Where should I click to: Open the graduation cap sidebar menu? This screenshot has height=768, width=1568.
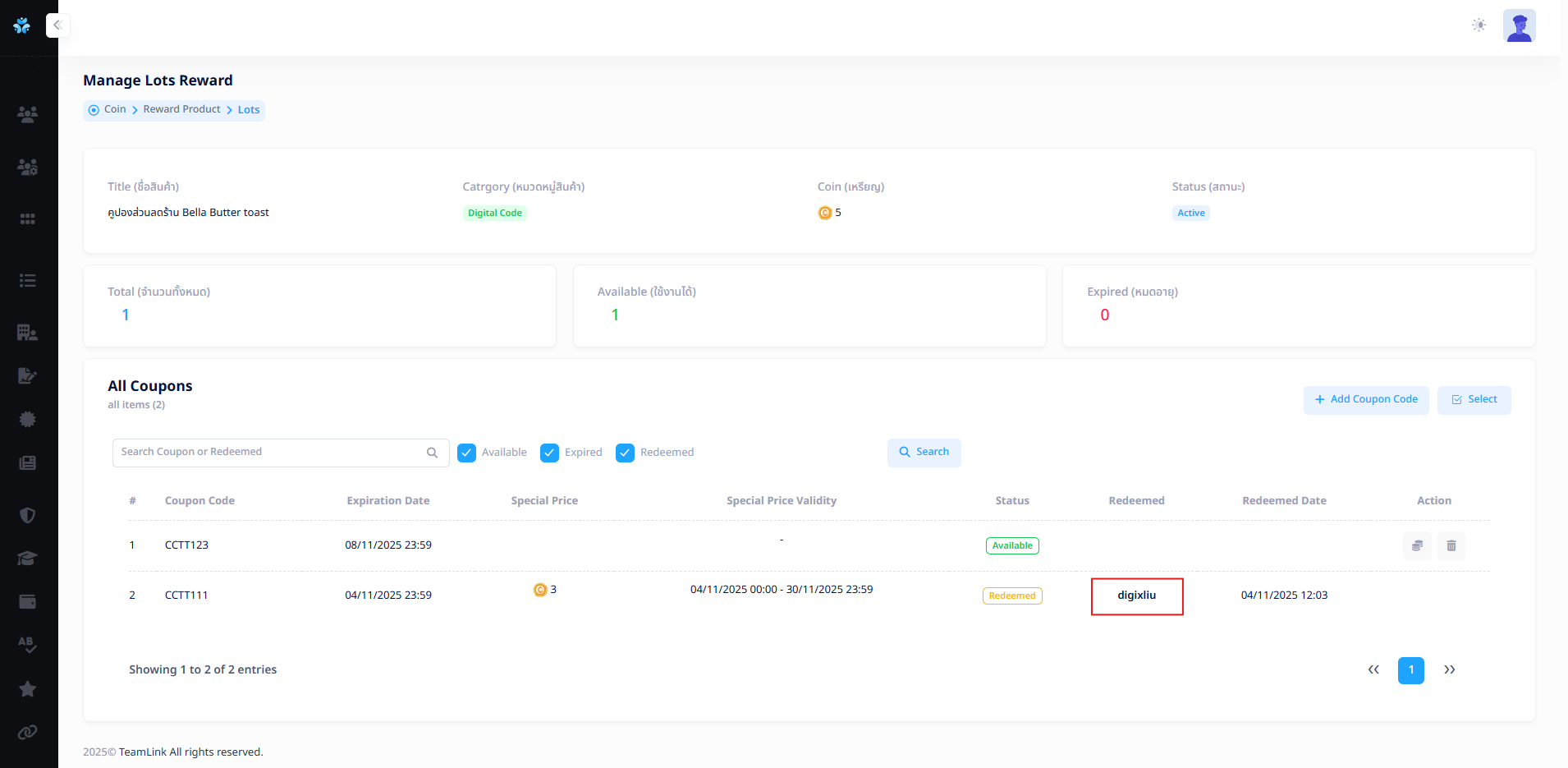pos(27,559)
